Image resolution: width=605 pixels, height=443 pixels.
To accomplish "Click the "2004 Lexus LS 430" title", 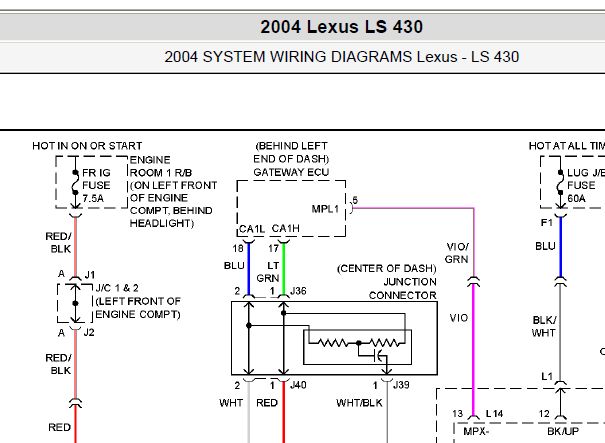I will click(341, 27).
